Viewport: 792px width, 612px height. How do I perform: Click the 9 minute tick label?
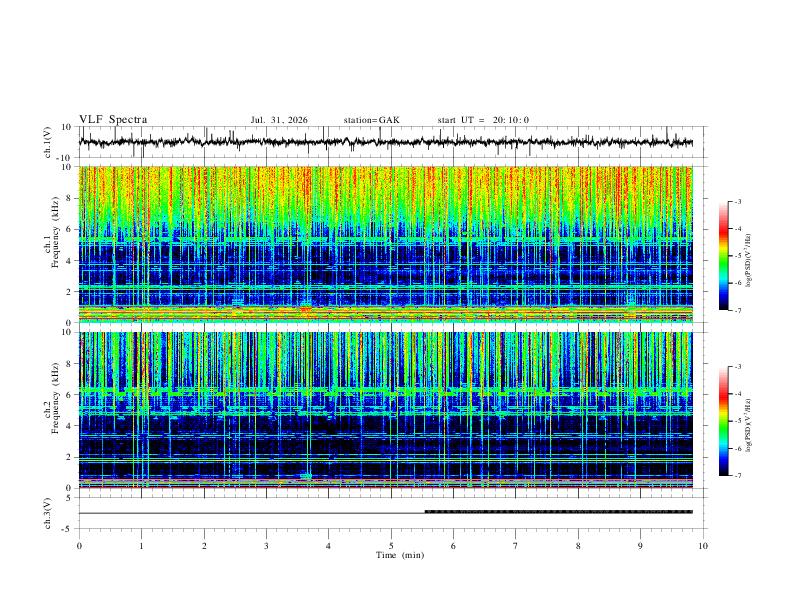[640, 546]
